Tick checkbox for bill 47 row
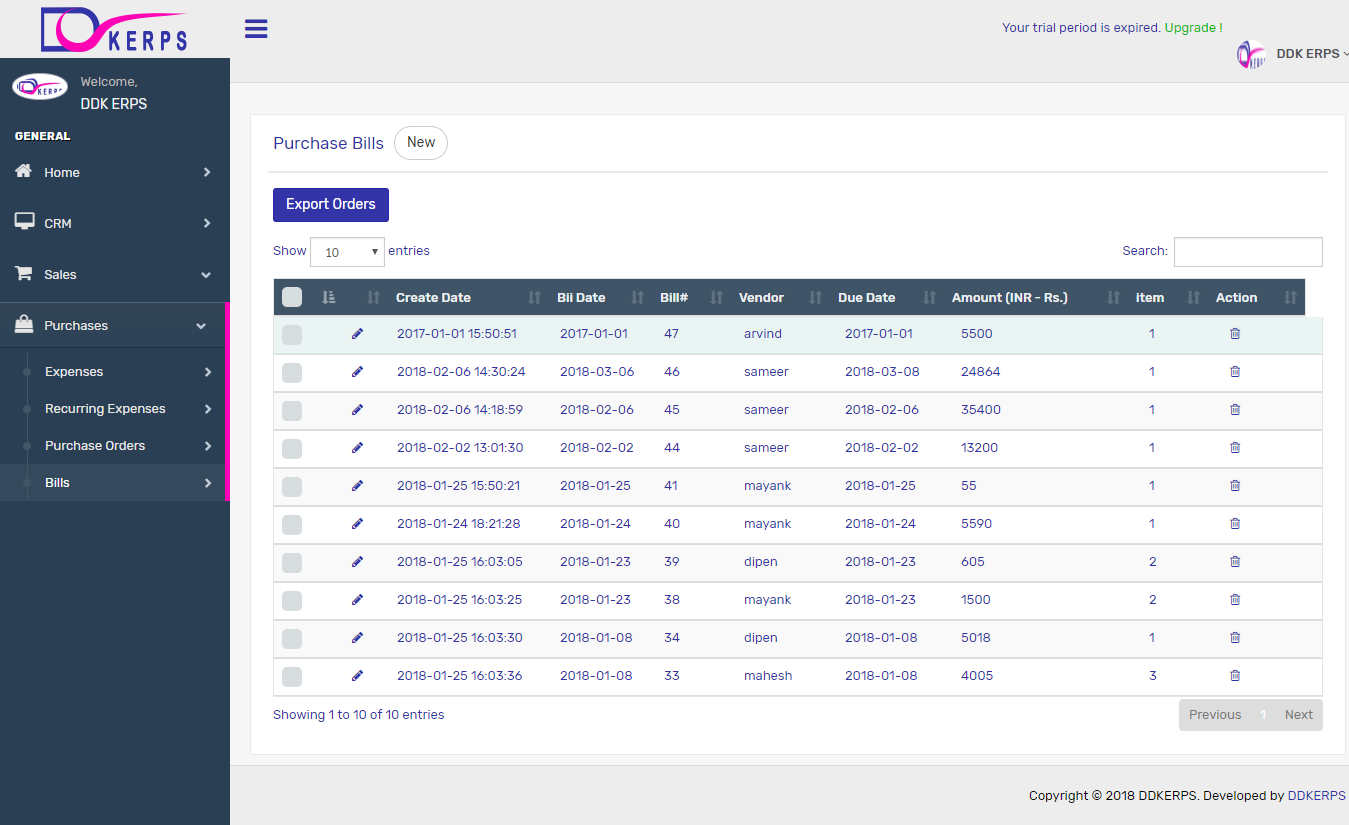 point(292,335)
